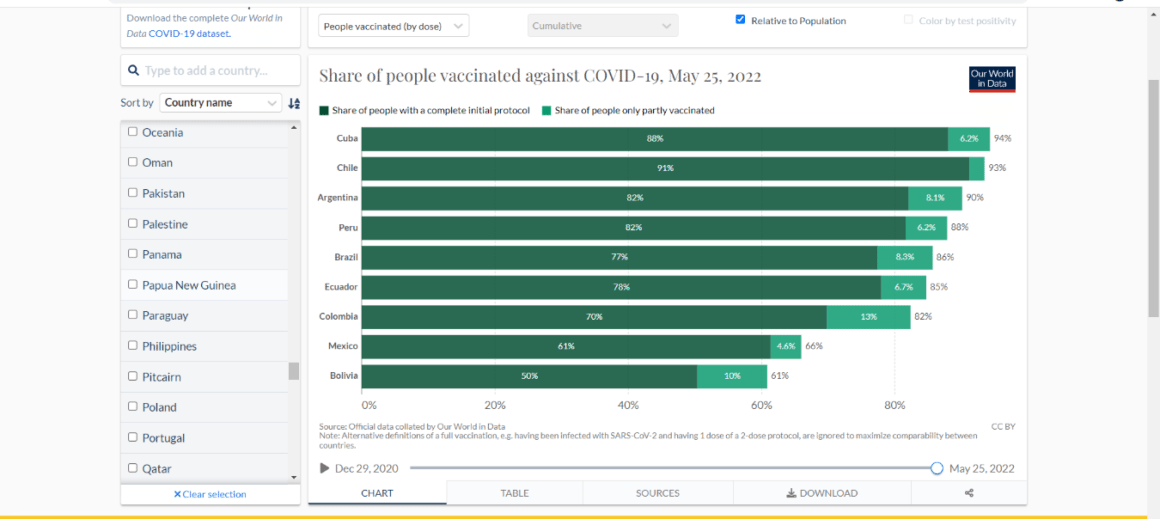Screen dimensions: 1160x519
Task: Uncheck Relative to Population
Action: pyautogui.click(x=740, y=20)
